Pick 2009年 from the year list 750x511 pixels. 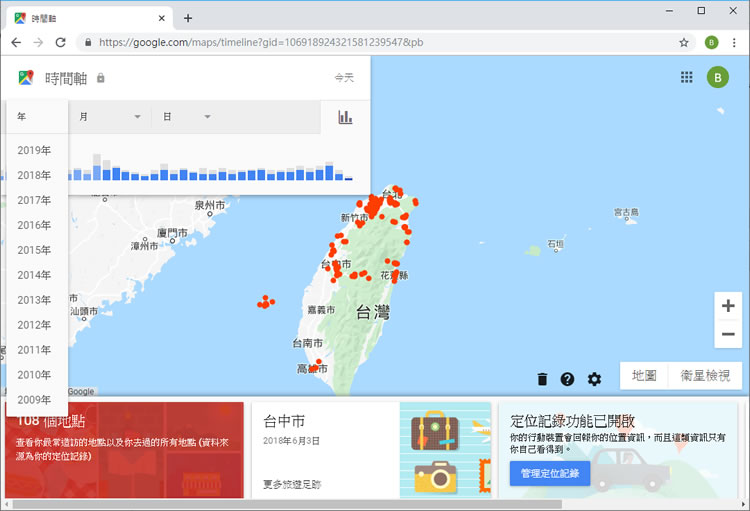tap(34, 400)
